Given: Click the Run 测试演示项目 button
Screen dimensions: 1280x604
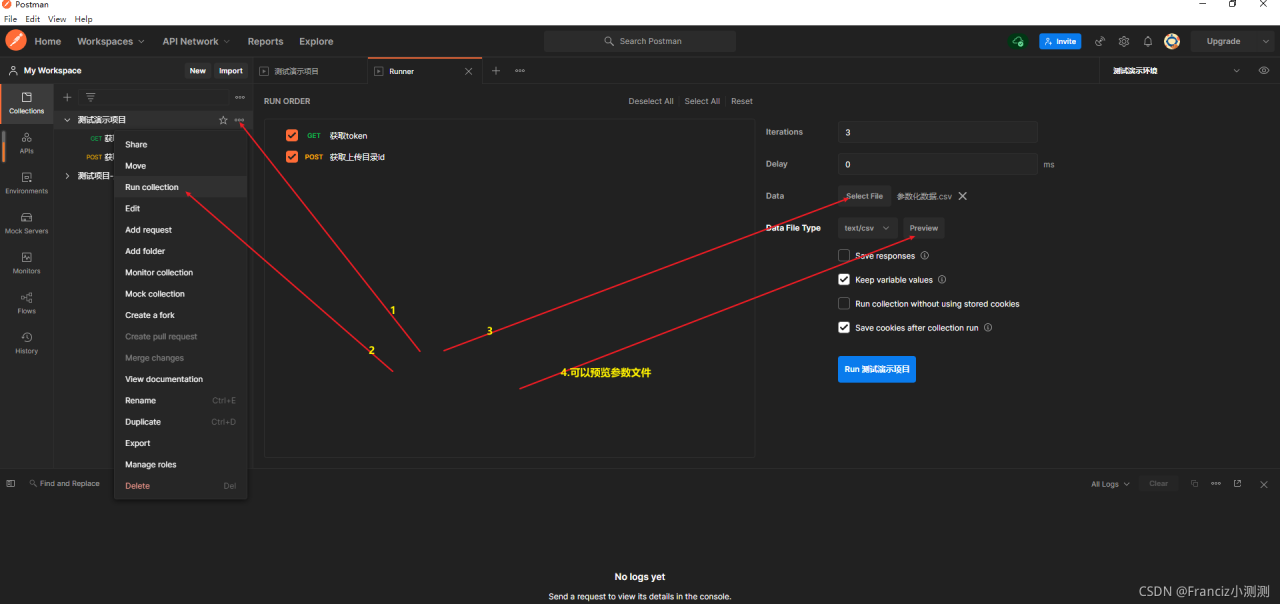Looking at the screenshot, I should (x=877, y=369).
